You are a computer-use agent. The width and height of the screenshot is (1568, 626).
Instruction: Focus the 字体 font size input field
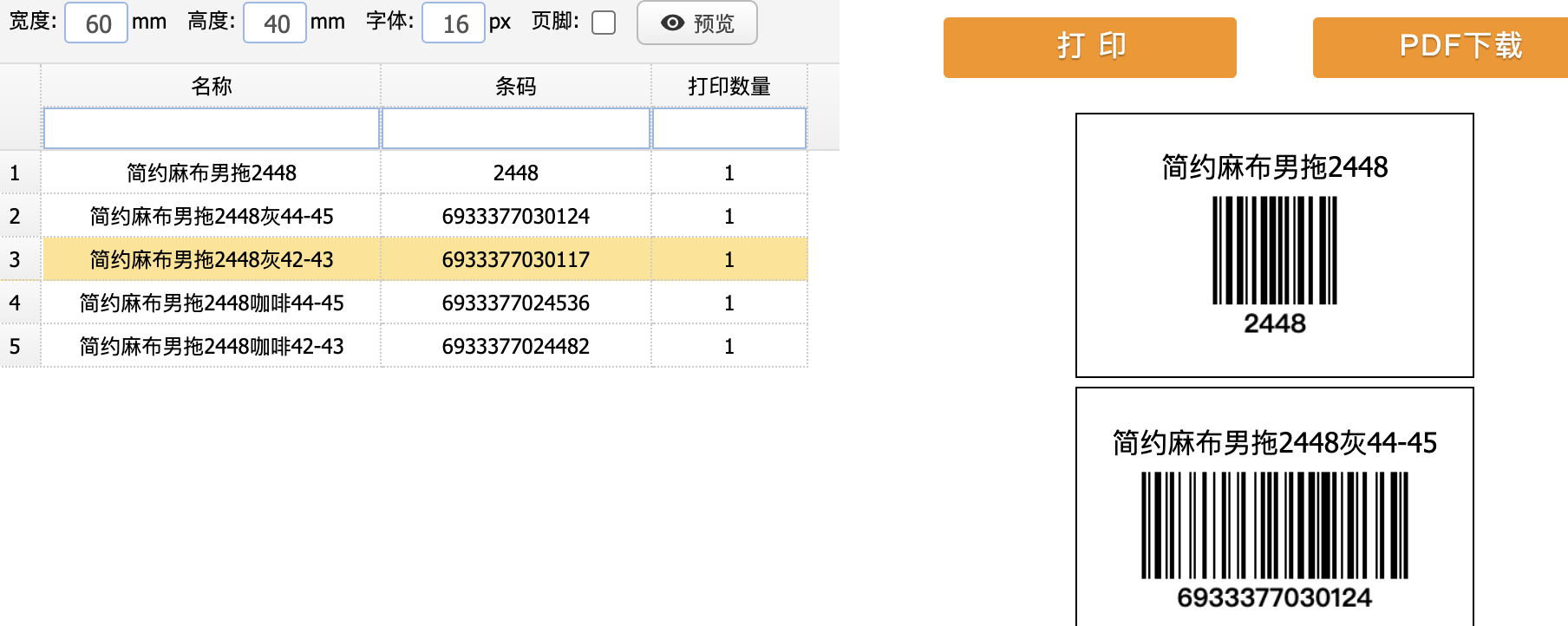[454, 23]
